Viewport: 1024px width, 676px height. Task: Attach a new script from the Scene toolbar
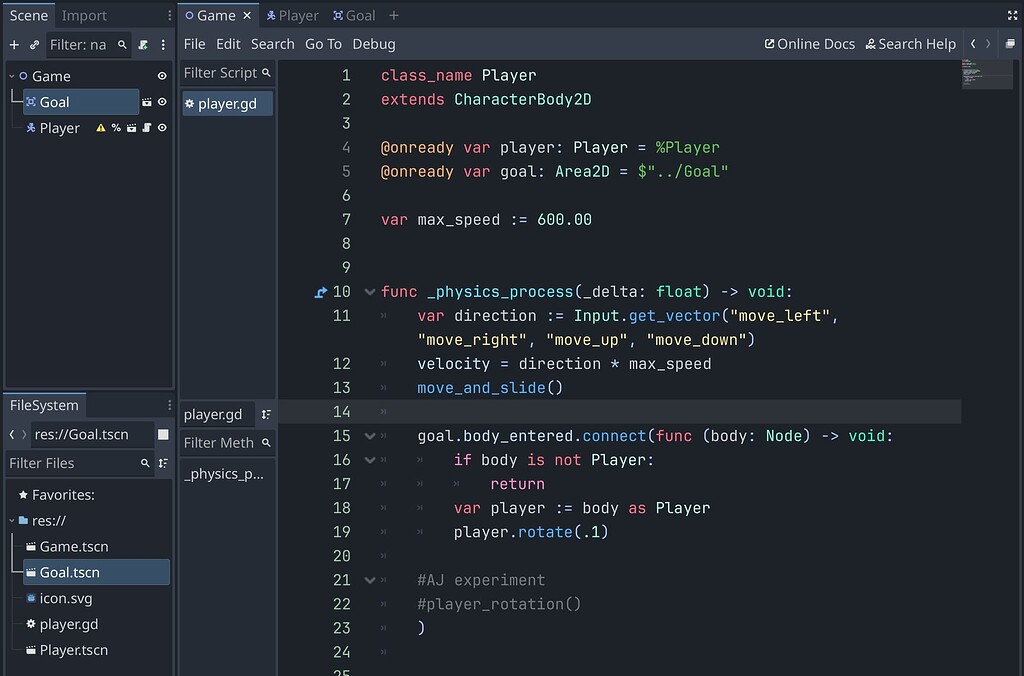point(143,44)
